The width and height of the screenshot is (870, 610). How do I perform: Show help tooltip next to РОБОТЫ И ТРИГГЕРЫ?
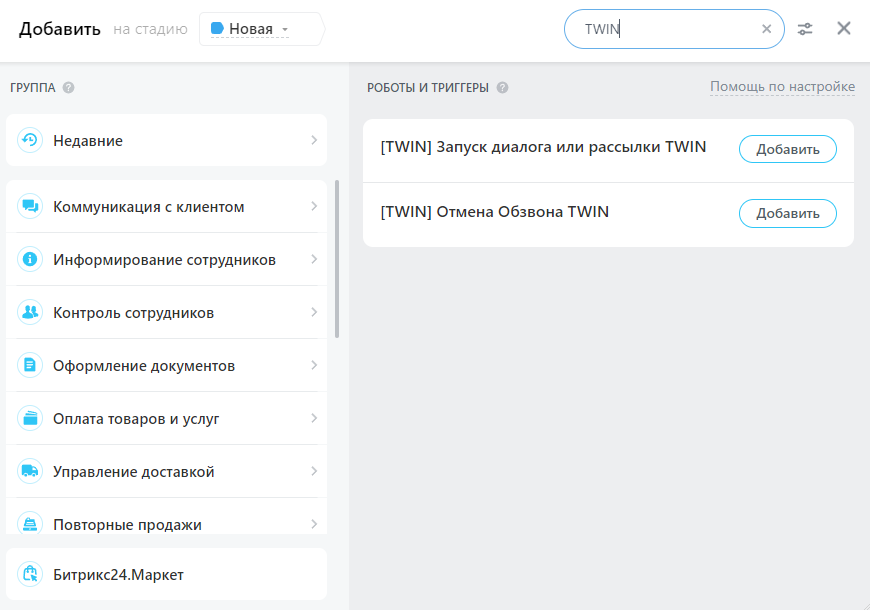click(x=502, y=88)
